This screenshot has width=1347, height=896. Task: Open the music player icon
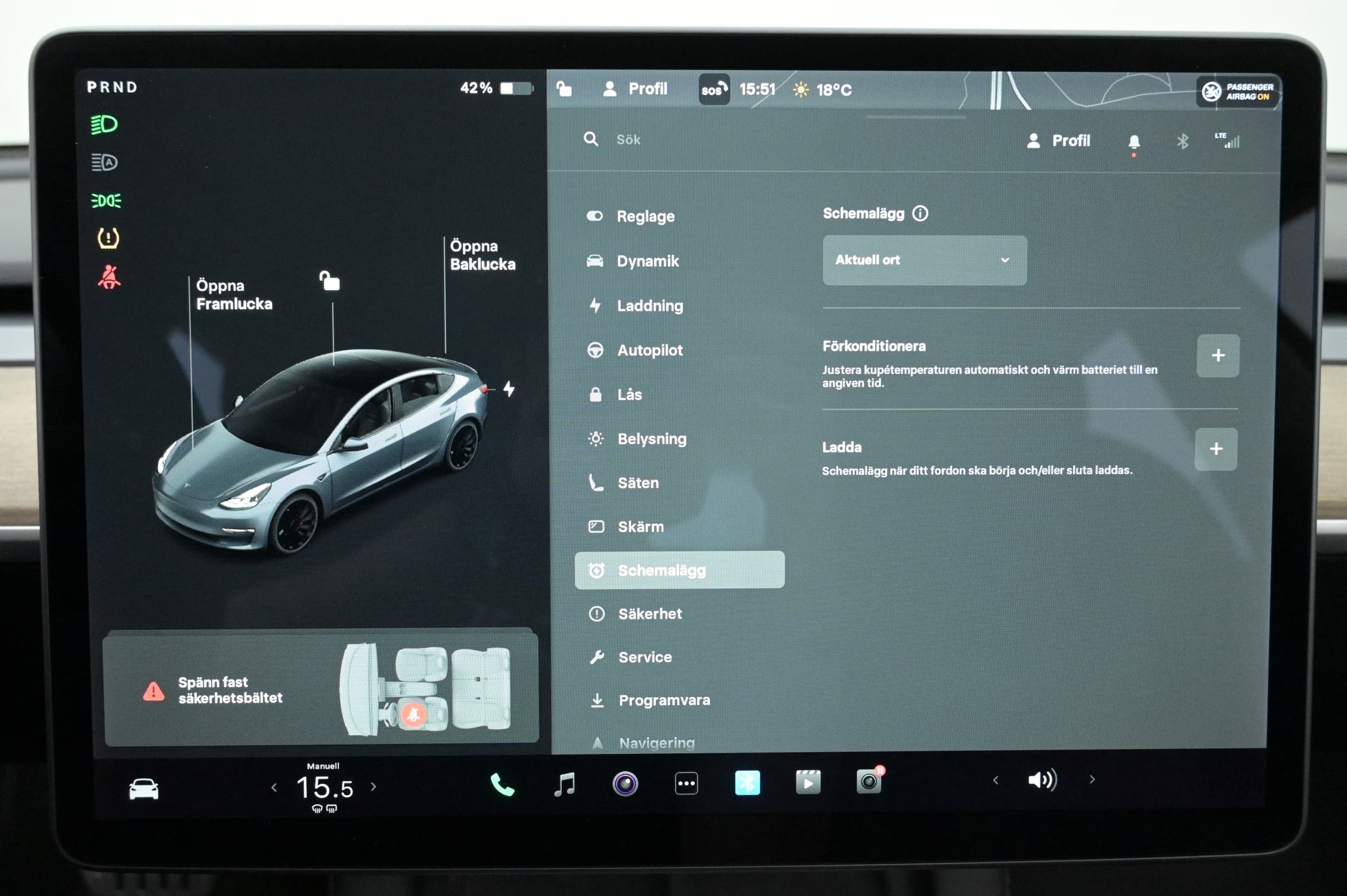(565, 784)
